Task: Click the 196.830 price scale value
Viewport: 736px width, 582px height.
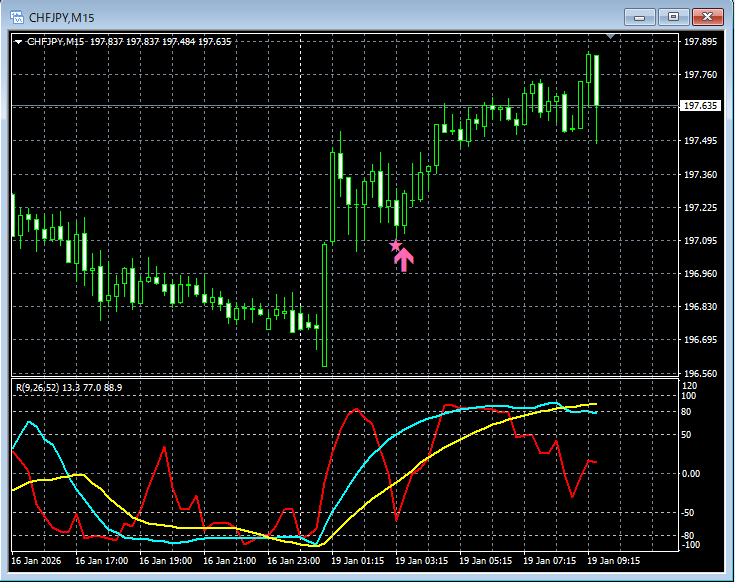Action: pyautogui.click(x=700, y=306)
